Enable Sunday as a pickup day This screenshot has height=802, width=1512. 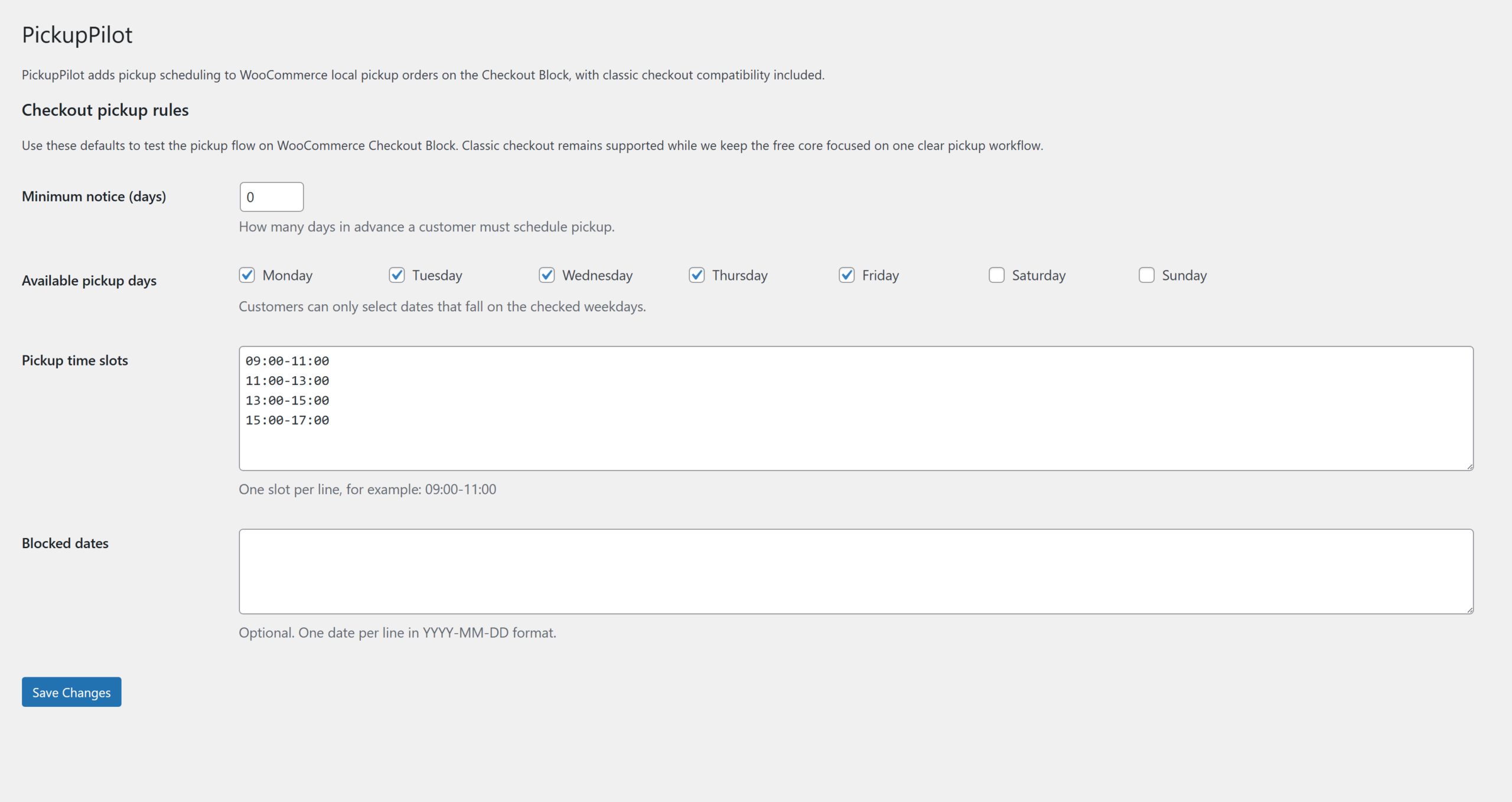point(1147,275)
